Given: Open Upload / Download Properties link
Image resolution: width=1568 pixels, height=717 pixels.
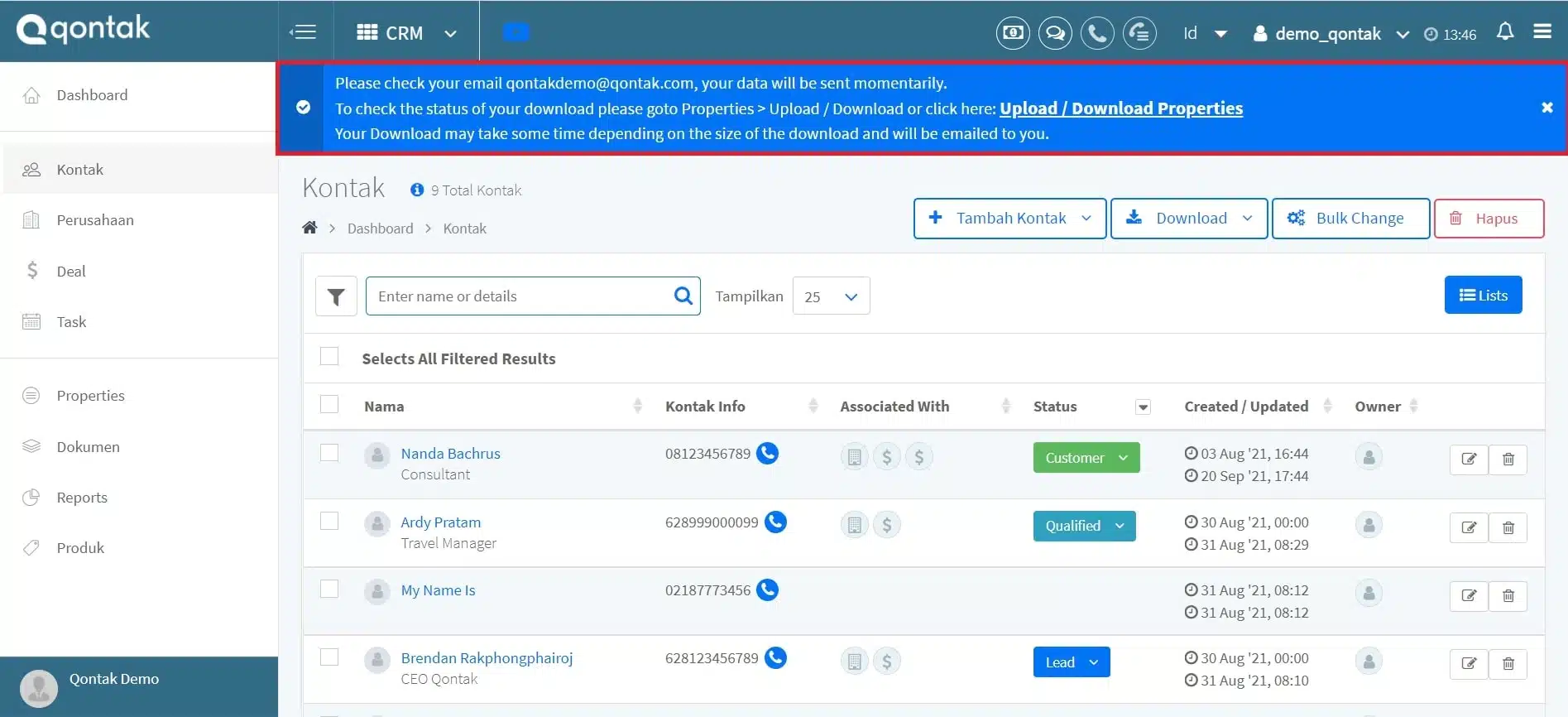Looking at the screenshot, I should click(1121, 108).
